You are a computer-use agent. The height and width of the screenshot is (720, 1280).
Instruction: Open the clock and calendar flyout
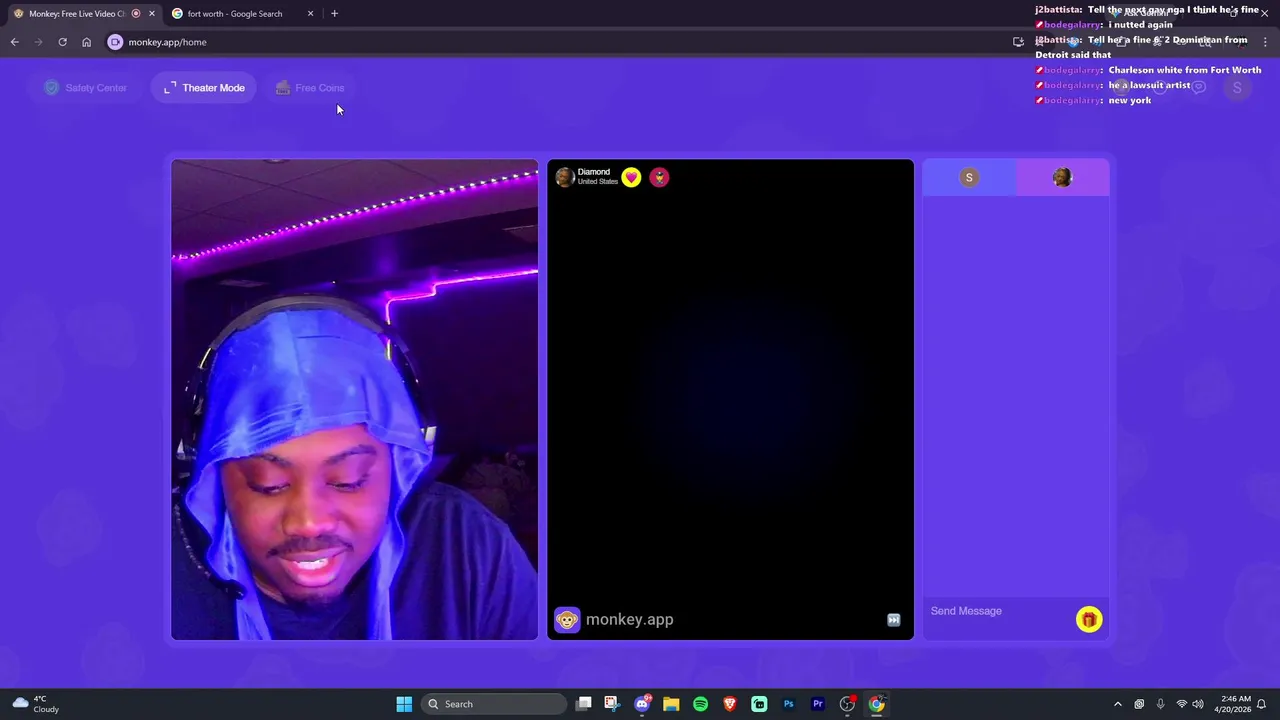(x=1235, y=704)
